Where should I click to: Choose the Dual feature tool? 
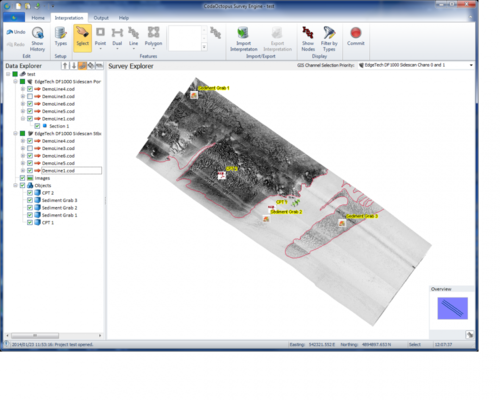click(117, 37)
